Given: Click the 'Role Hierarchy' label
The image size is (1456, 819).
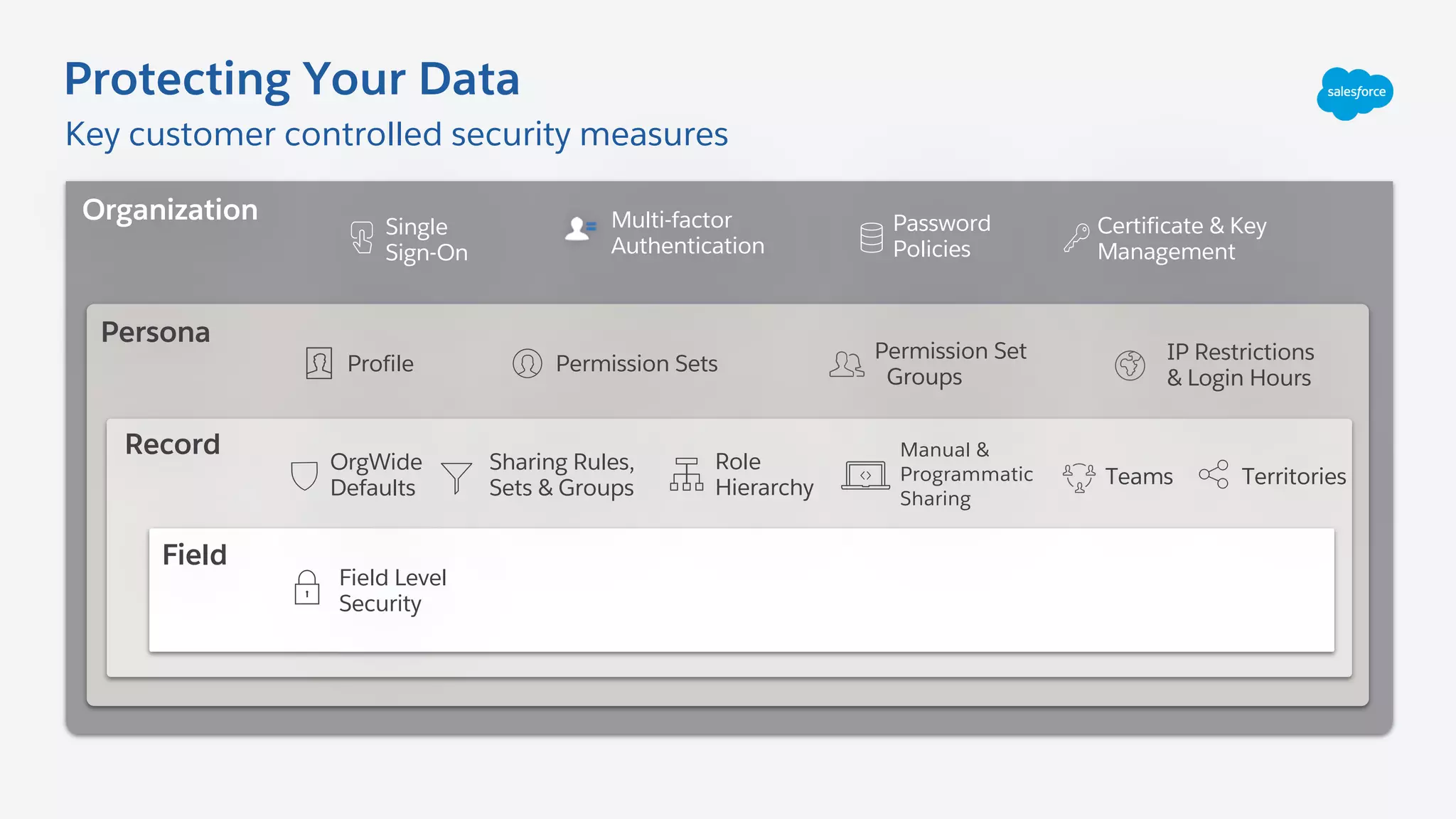Looking at the screenshot, I should (x=764, y=475).
